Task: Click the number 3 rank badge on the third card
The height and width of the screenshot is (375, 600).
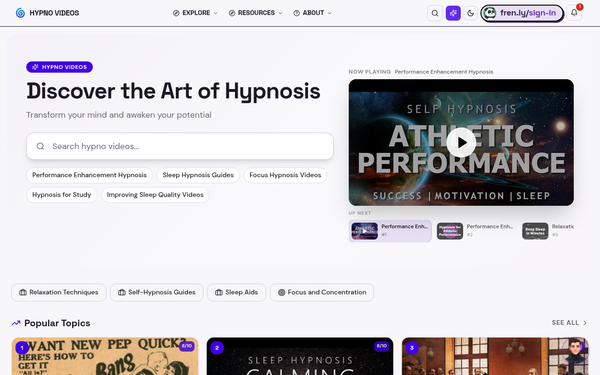Action: 412,348
